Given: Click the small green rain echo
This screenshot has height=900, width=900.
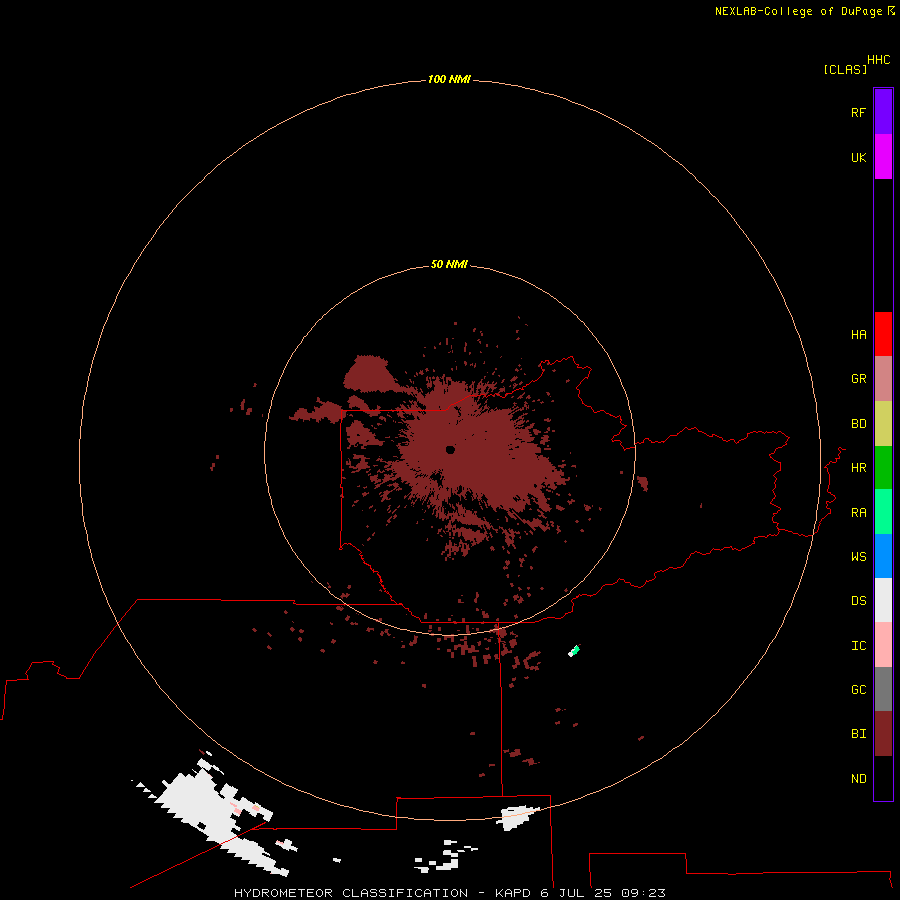Looking at the screenshot, I should point(574,650).
